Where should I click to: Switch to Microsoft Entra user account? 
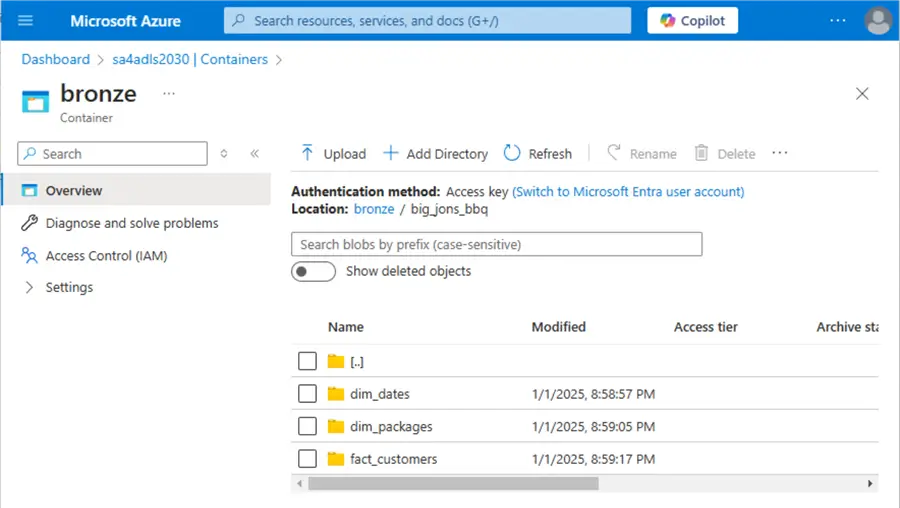point(628,192)
